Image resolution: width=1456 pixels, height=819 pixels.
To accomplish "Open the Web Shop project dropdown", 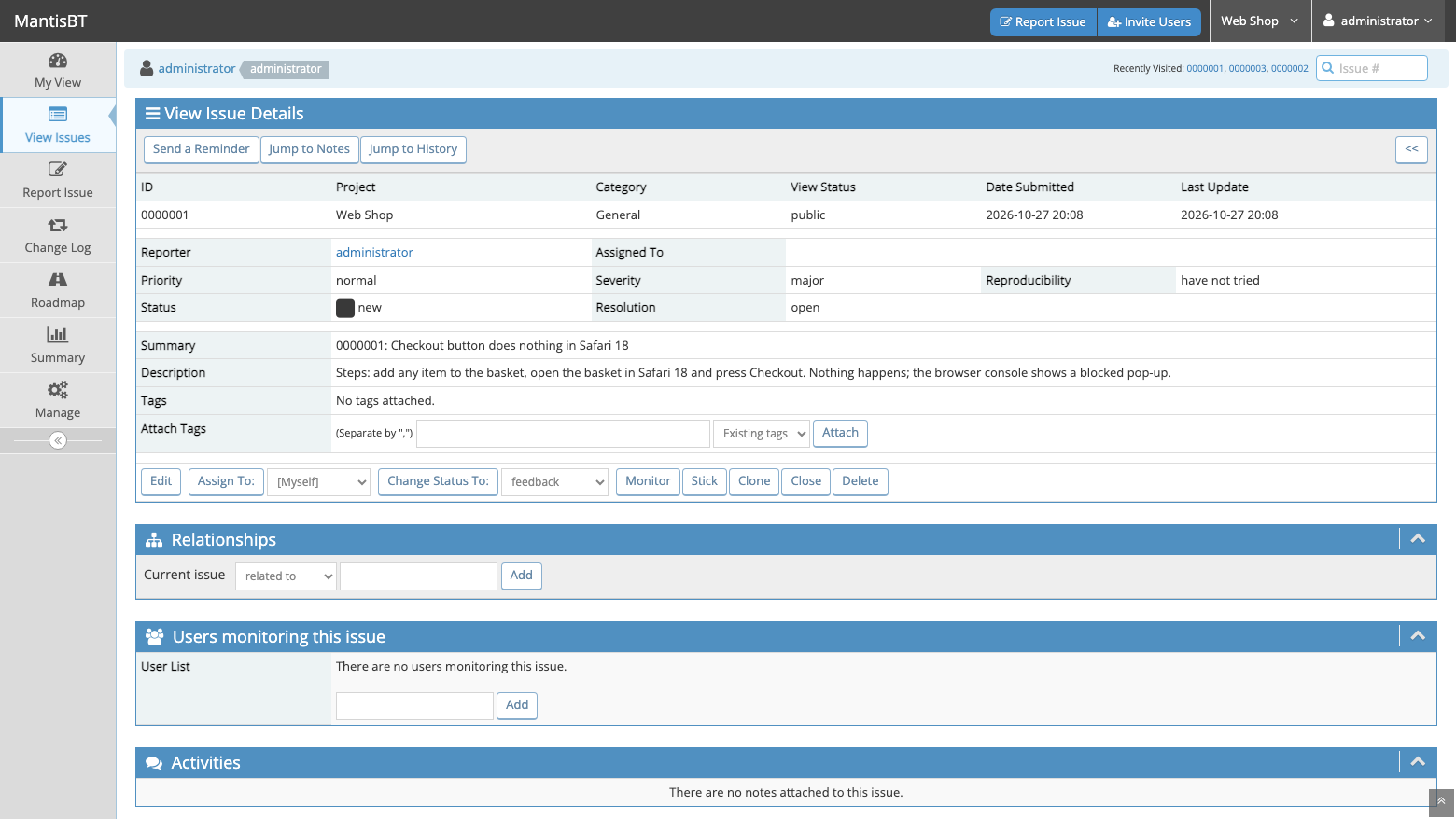I will pyautogui.click(x=1260, y=21).
